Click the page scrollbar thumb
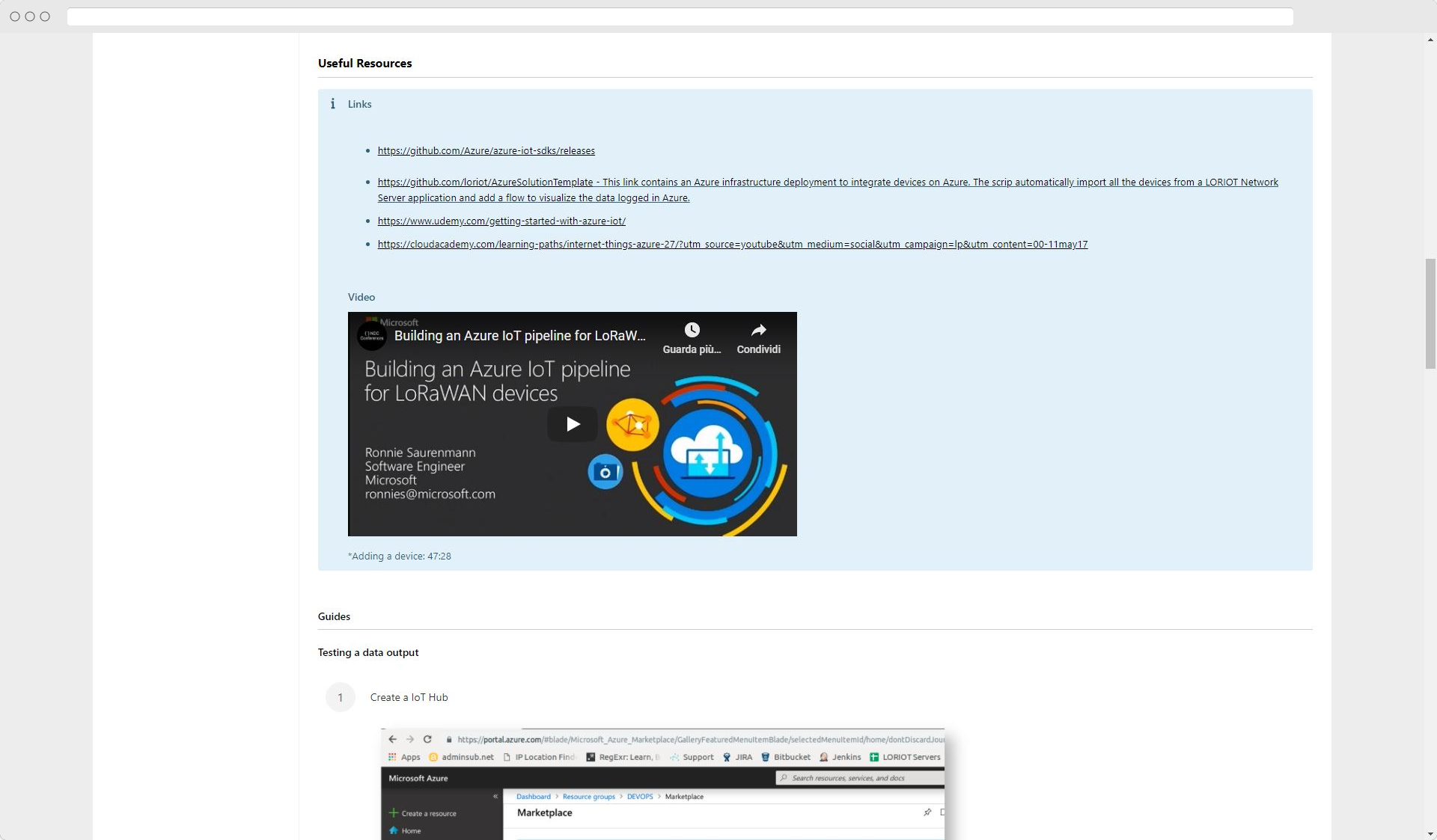This screenshot has height=840, width=1437. [1430, 313]
